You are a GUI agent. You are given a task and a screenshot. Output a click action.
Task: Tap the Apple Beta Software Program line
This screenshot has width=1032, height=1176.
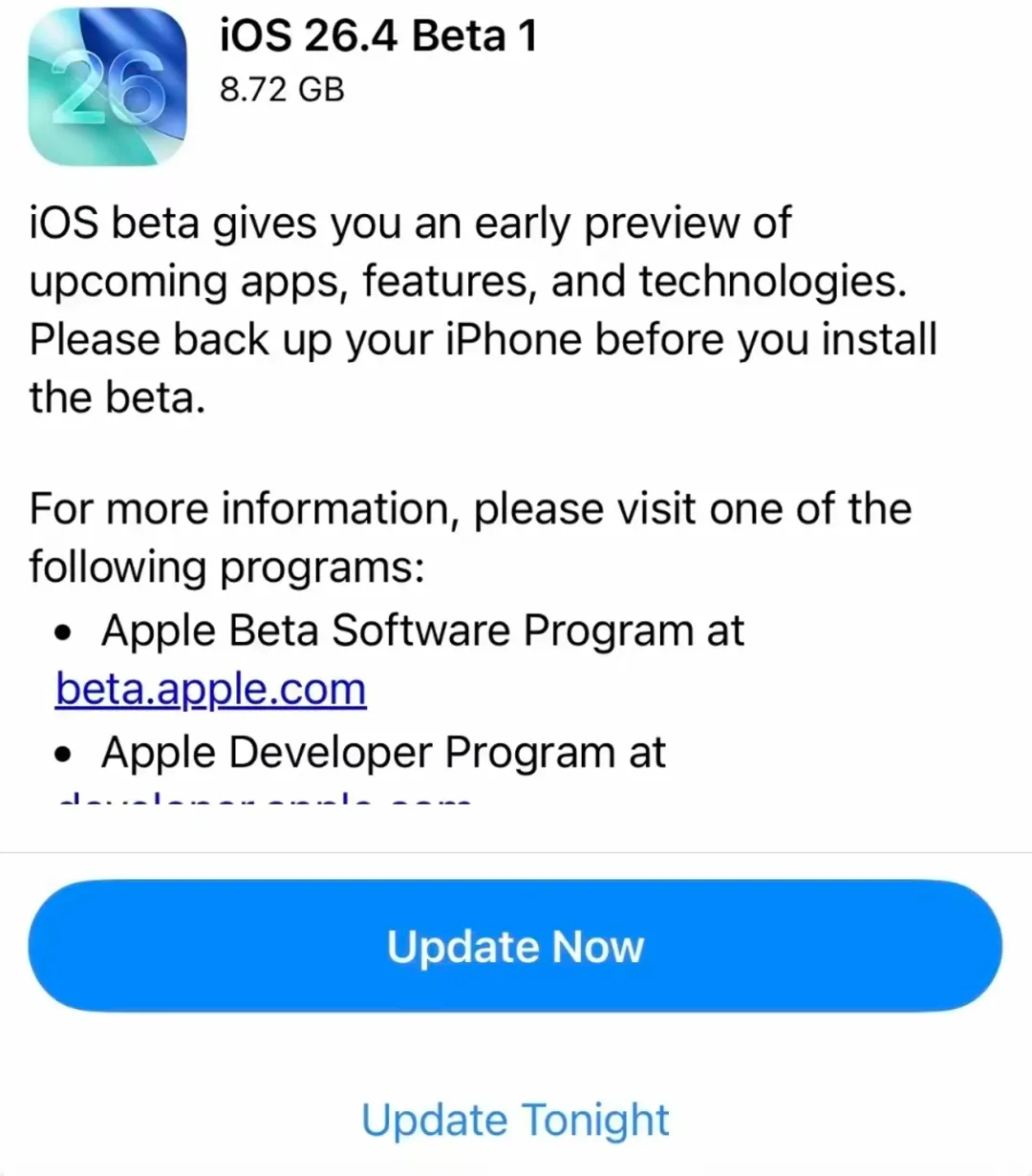pyautogui.click(x=422, y=631)
